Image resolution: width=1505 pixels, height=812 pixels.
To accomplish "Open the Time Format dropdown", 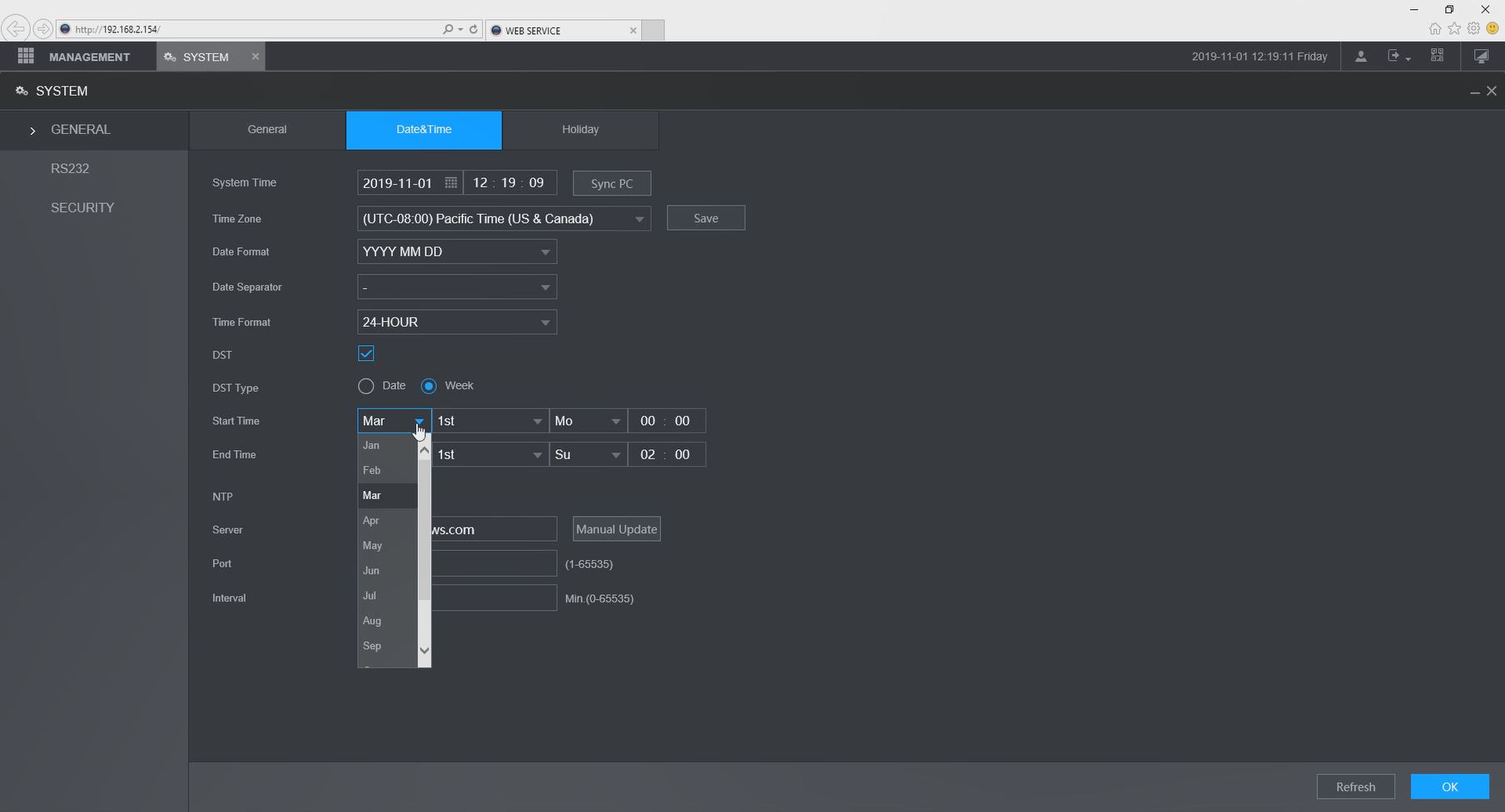I will tap(457, 322).
